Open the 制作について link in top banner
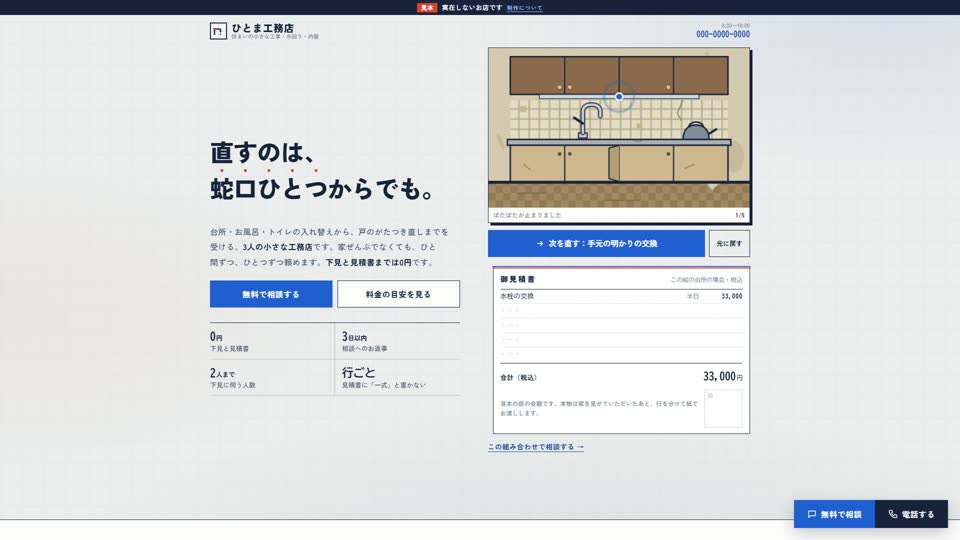 point(525,8)
